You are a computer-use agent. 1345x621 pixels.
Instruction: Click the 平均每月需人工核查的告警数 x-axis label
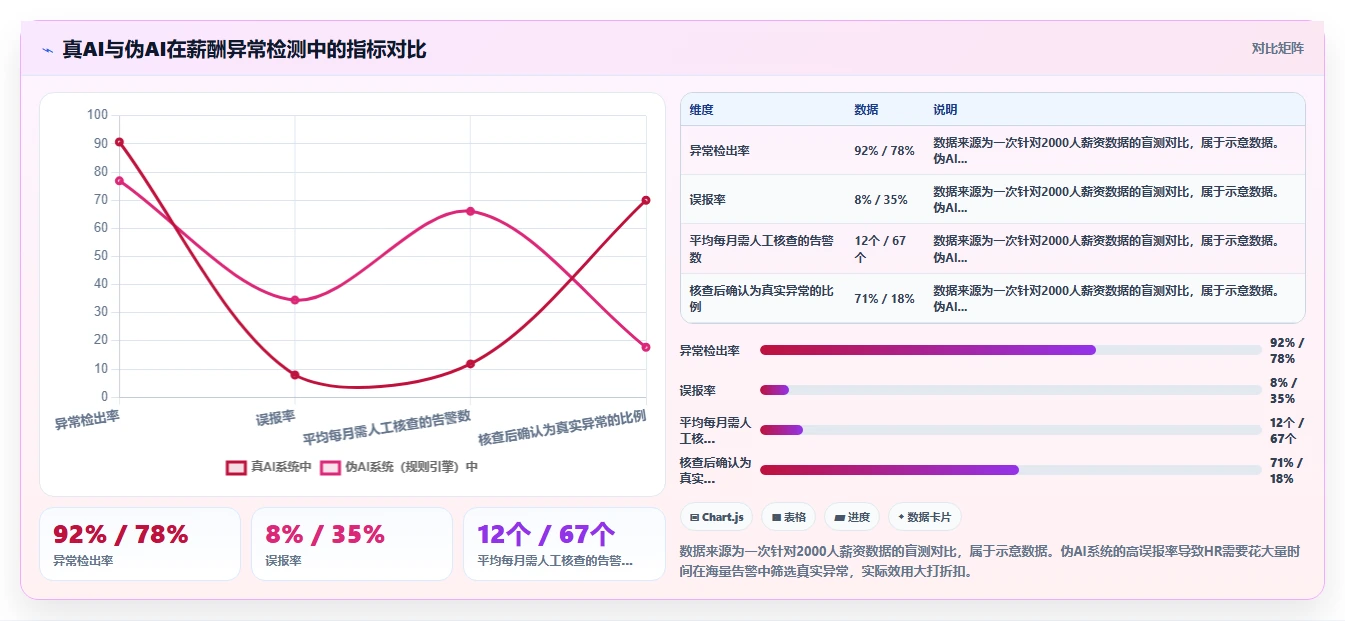[x=388, y=427]
